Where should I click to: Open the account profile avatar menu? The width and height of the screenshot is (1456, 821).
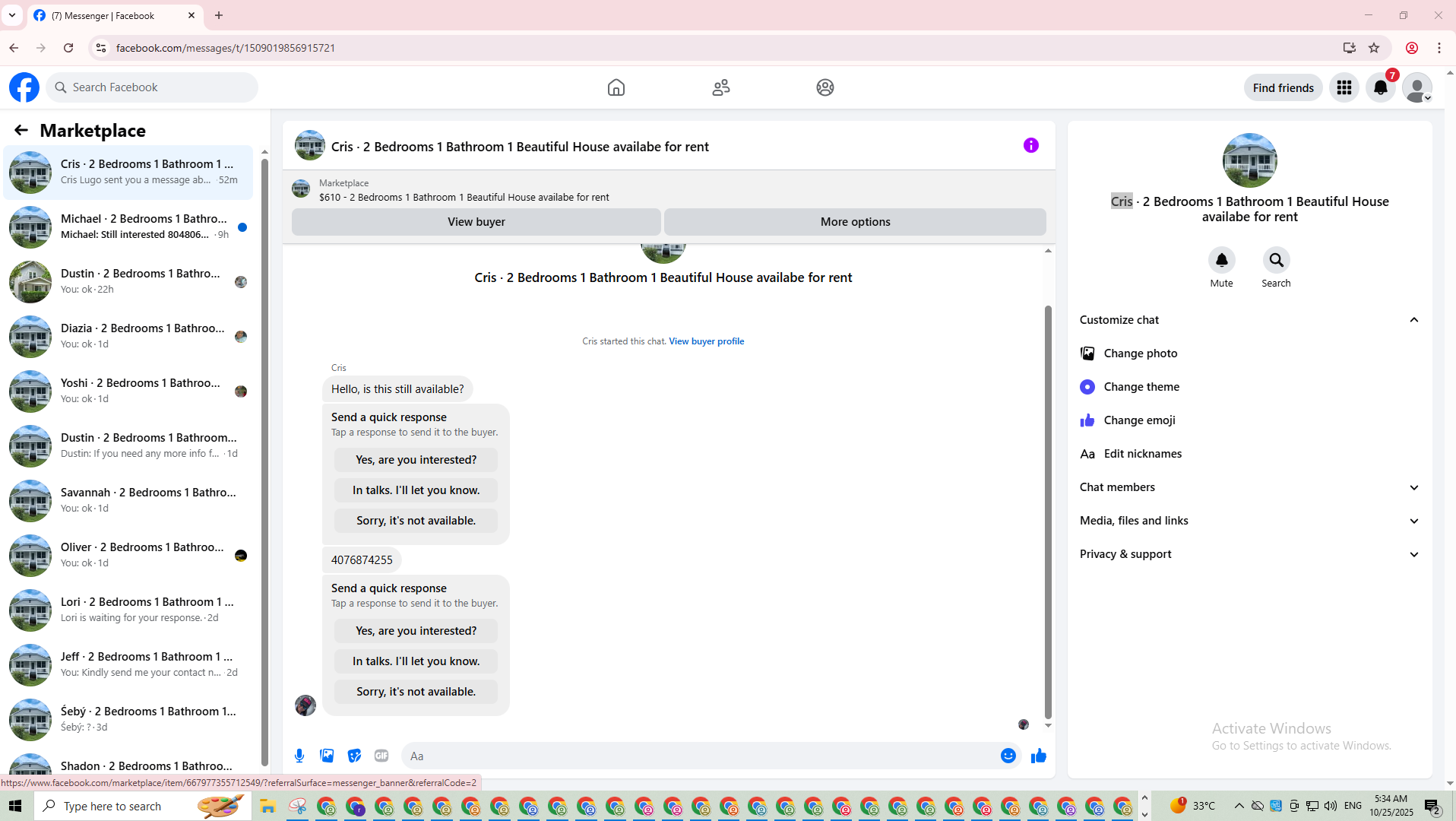click(x=1417, y=87)
